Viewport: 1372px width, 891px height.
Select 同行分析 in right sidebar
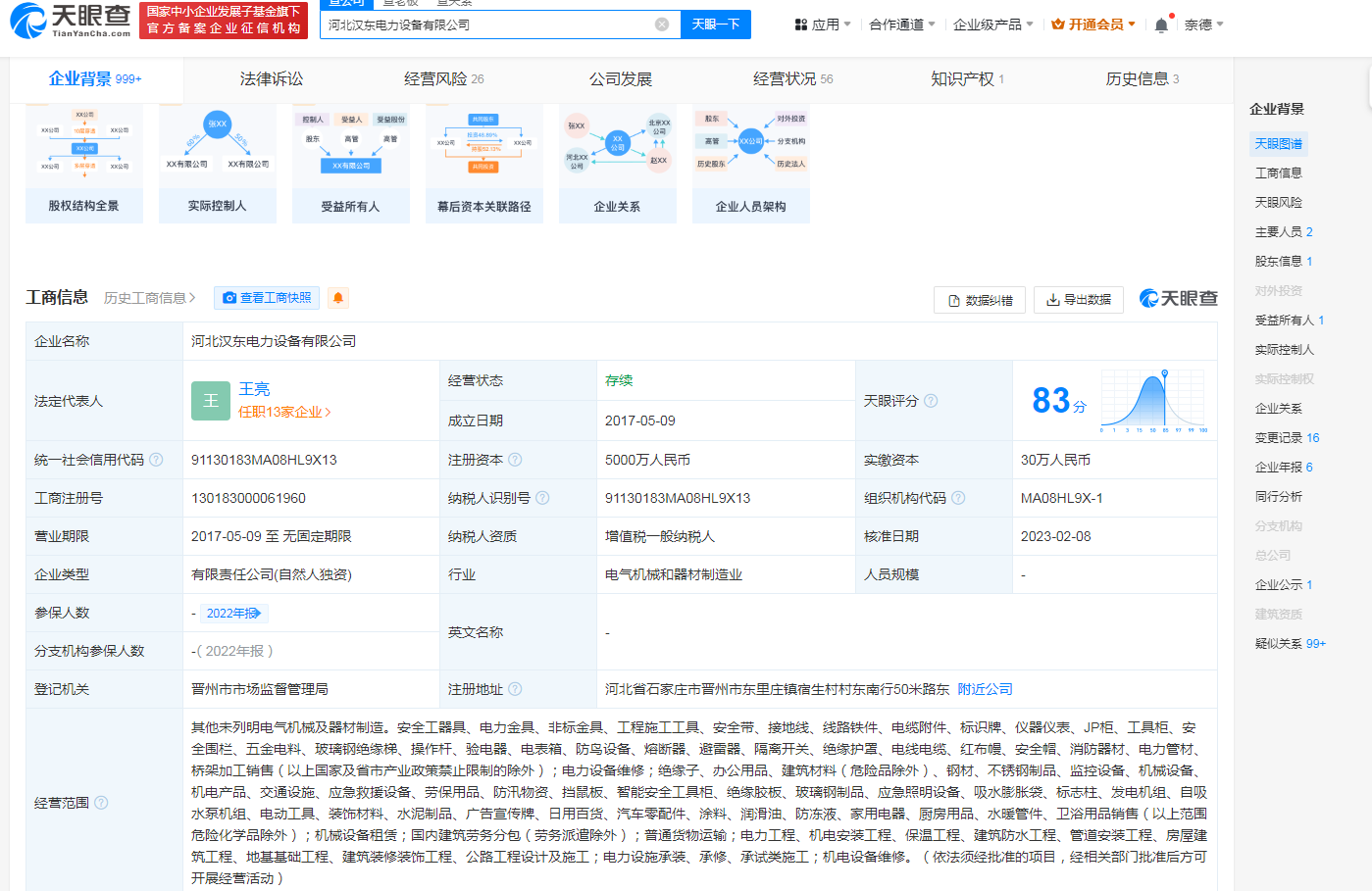tap(1279, 497)
